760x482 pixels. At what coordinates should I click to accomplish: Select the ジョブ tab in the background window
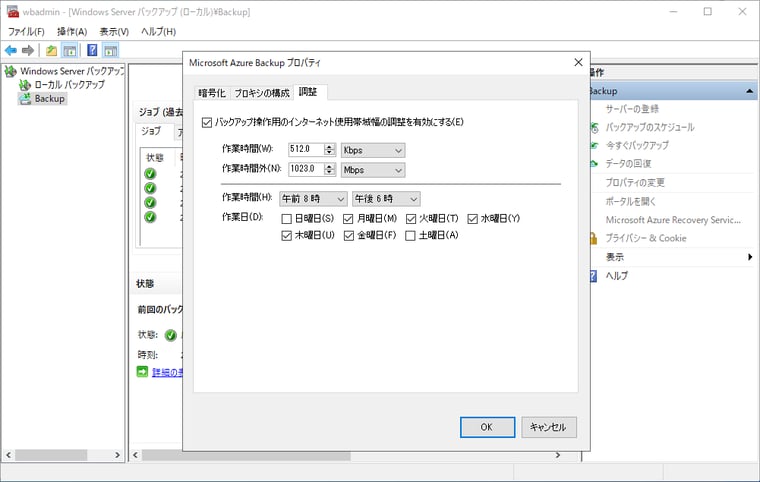(x=152, y=131)
